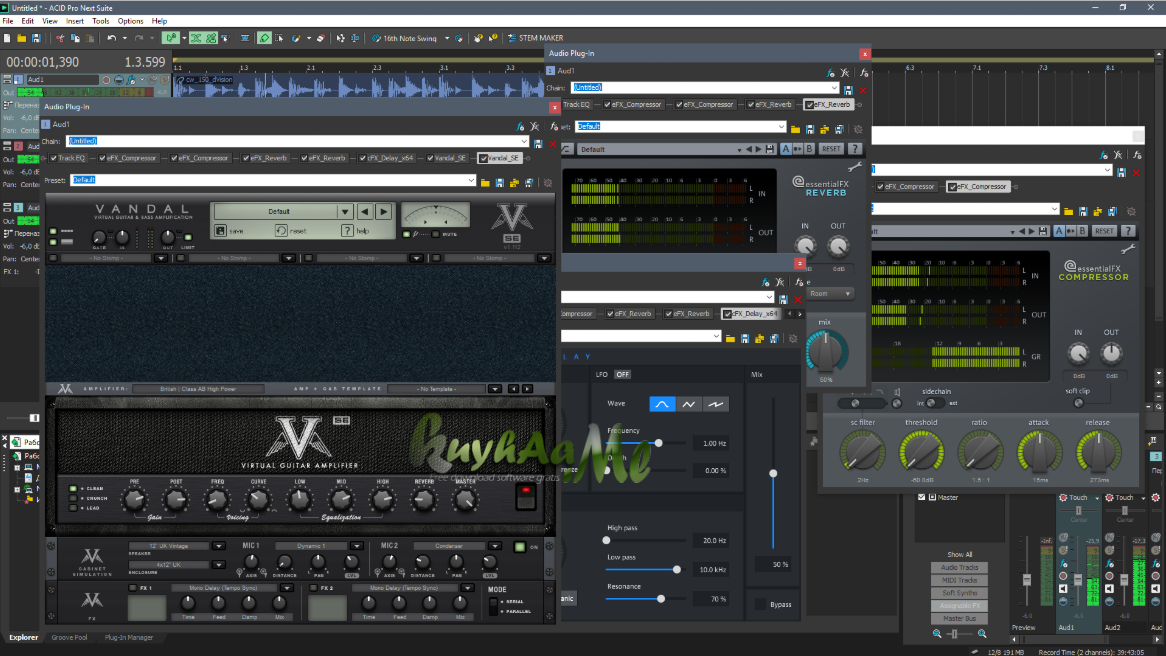Enable Bypass checkbox in delay plug-in
This screenshot has width=1166, height=656.
[x=760, y=604]
